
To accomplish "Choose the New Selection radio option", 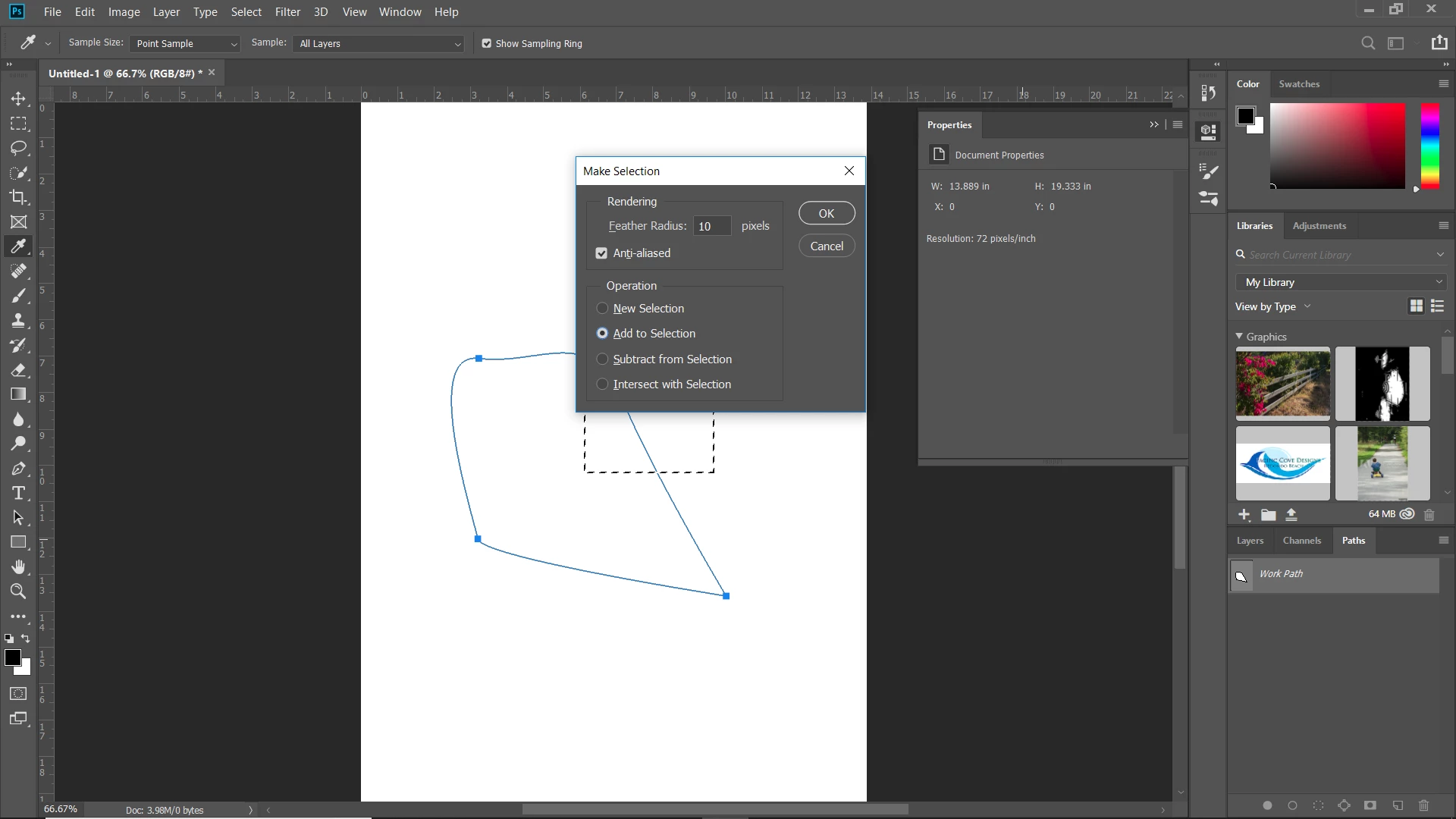I will click(x=602, y=308).
